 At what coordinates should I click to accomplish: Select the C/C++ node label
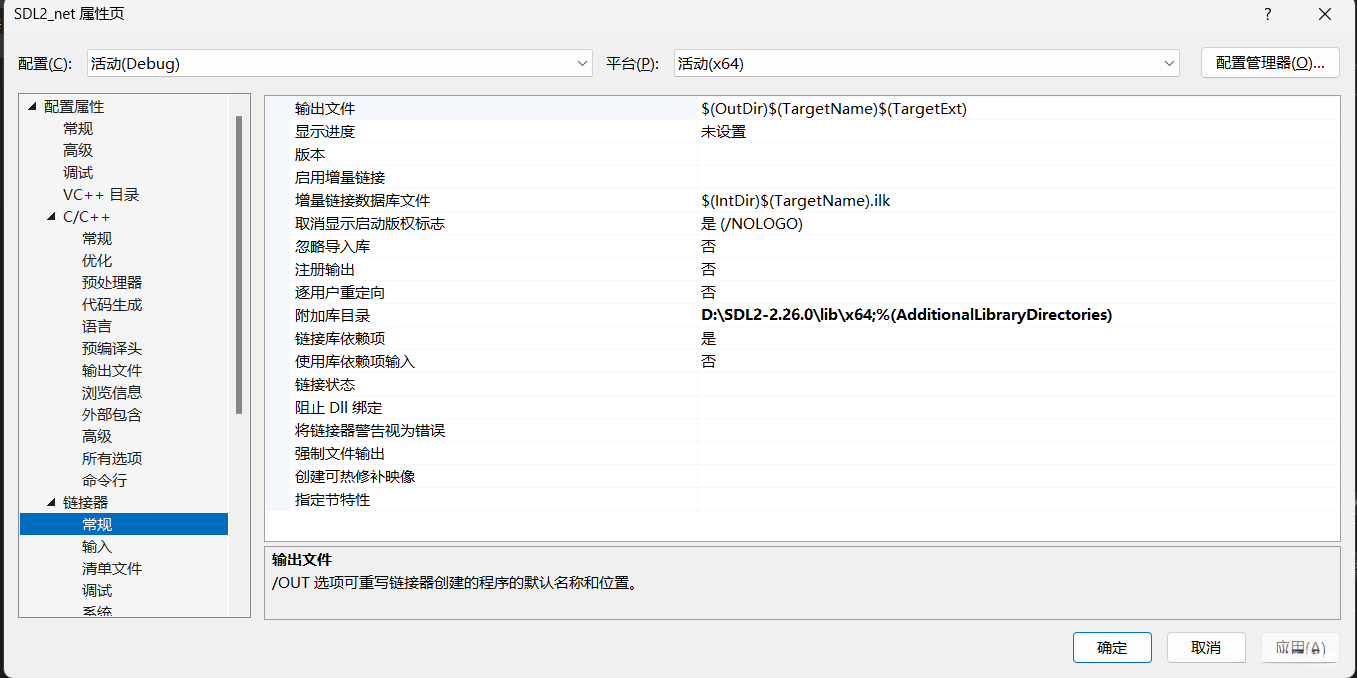click(x=87, y=216)
